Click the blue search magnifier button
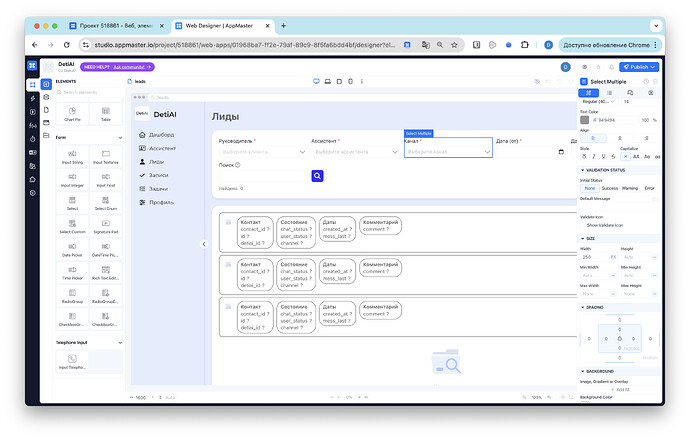The image size is (690, 438). point(317,176)
